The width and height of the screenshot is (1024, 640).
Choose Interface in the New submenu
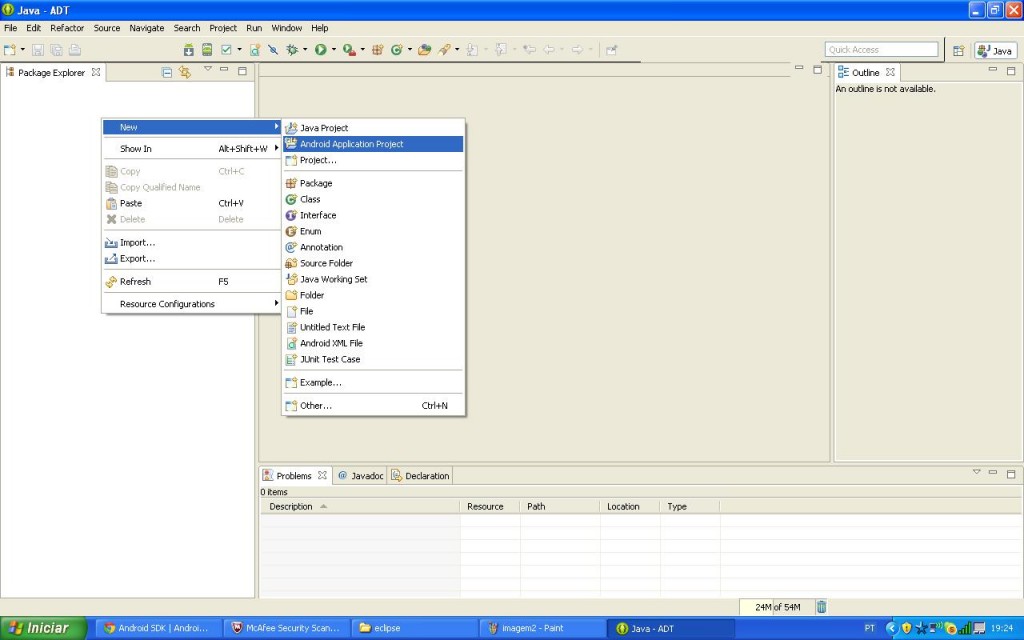[x=373, y=216]
